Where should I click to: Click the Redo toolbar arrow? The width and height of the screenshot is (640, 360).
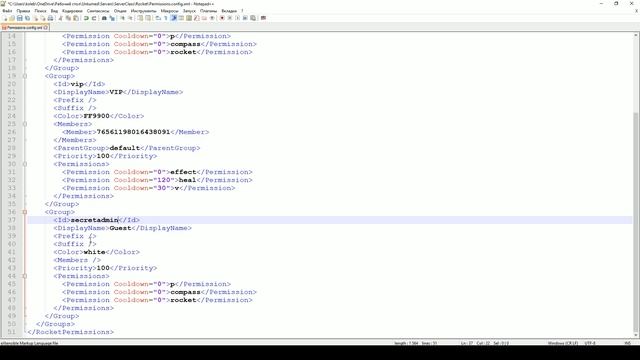[94, 18]
